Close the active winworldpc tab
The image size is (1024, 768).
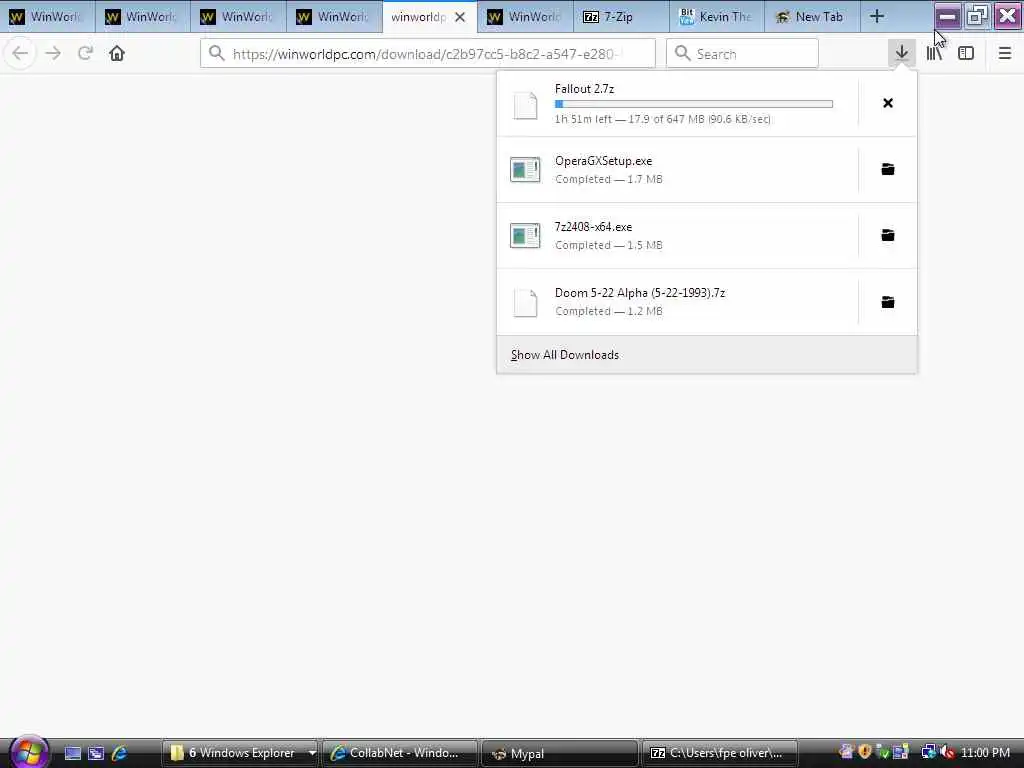(x=460, y=17)
